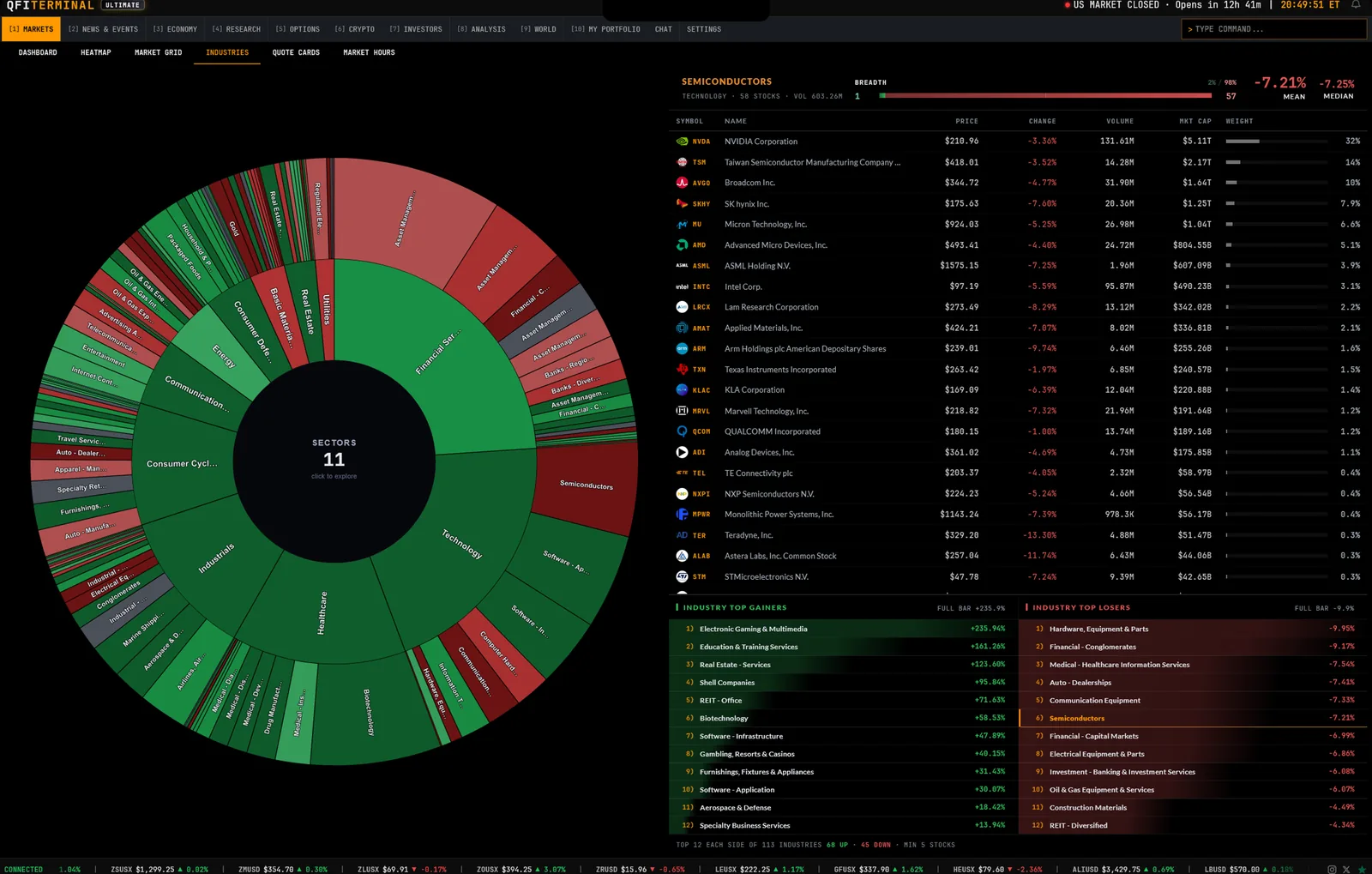Sort table by Change column header

(1043, 121)
